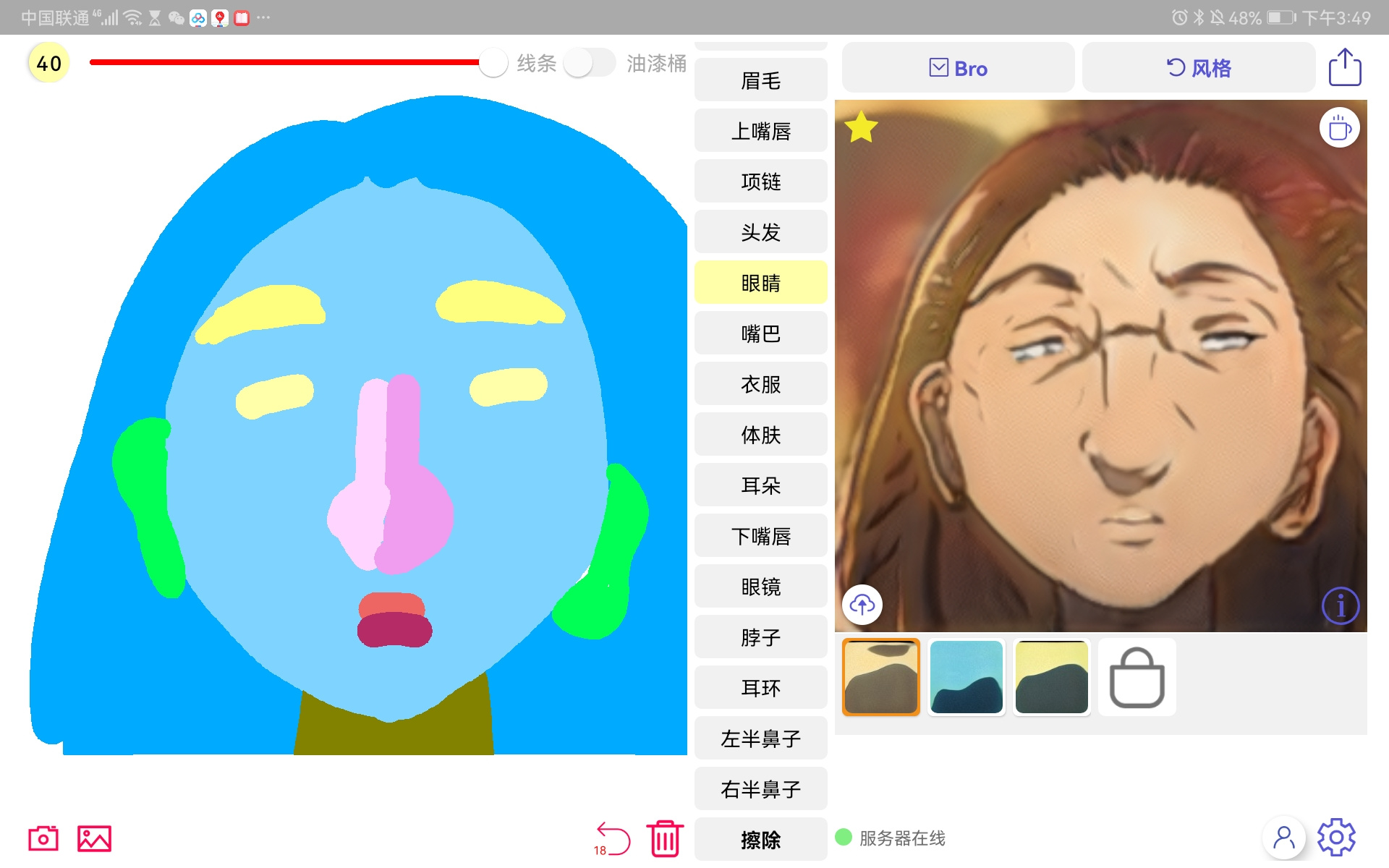The height and width of the screenshot is (868, 1389).
Task: Open the Bro model dropdown
Action: [x=958, y=68]
